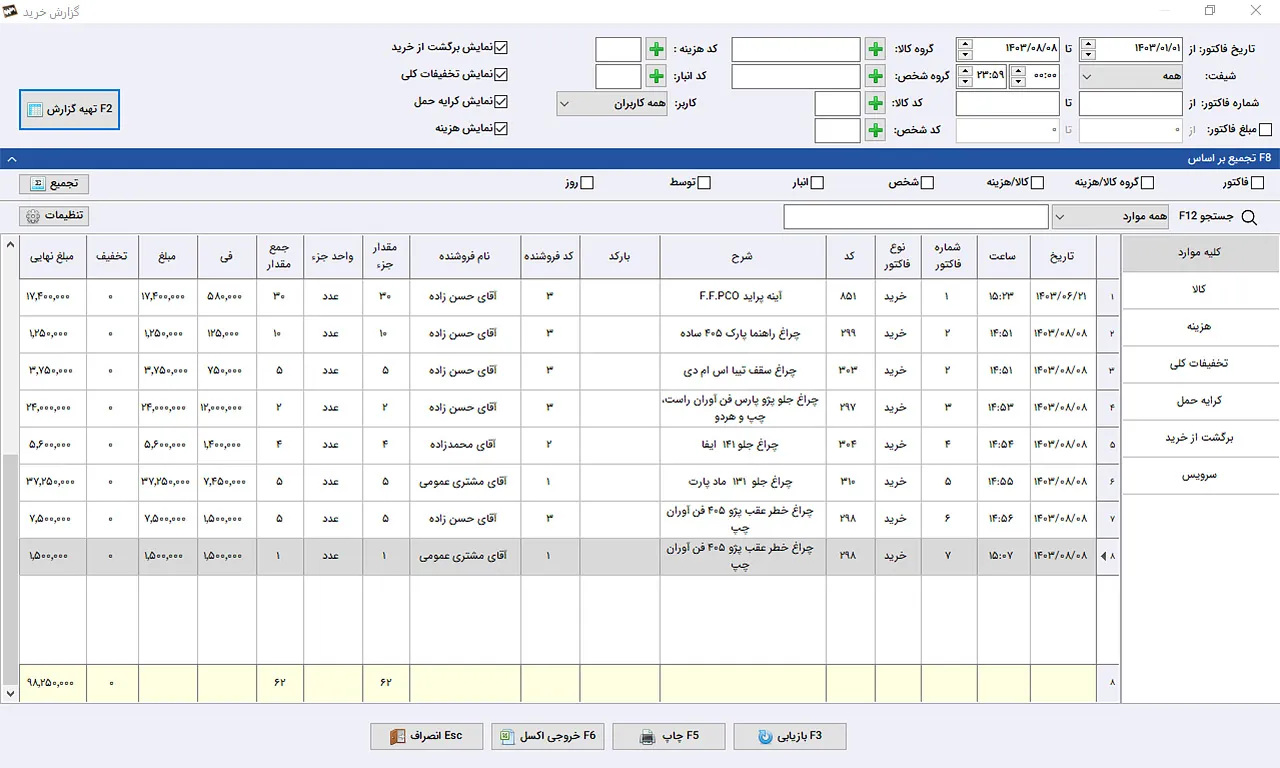Print report with F5 چاپ
Screen dimensions: 1280x768
pos(670,736)
